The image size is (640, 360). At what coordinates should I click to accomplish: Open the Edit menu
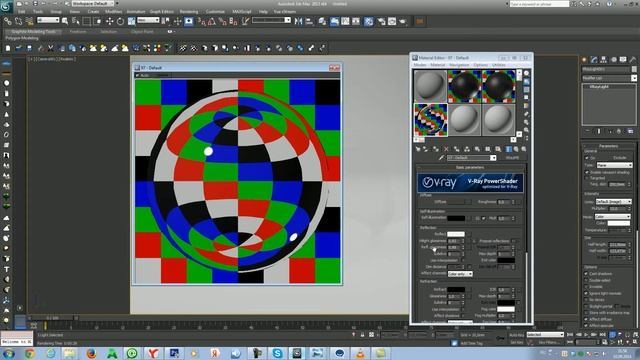pos(22,11)
